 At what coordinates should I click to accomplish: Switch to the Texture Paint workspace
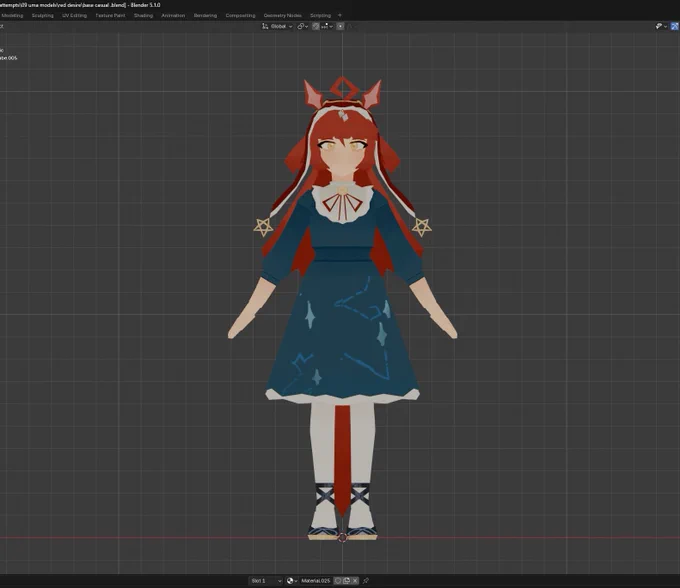point(110,15)
